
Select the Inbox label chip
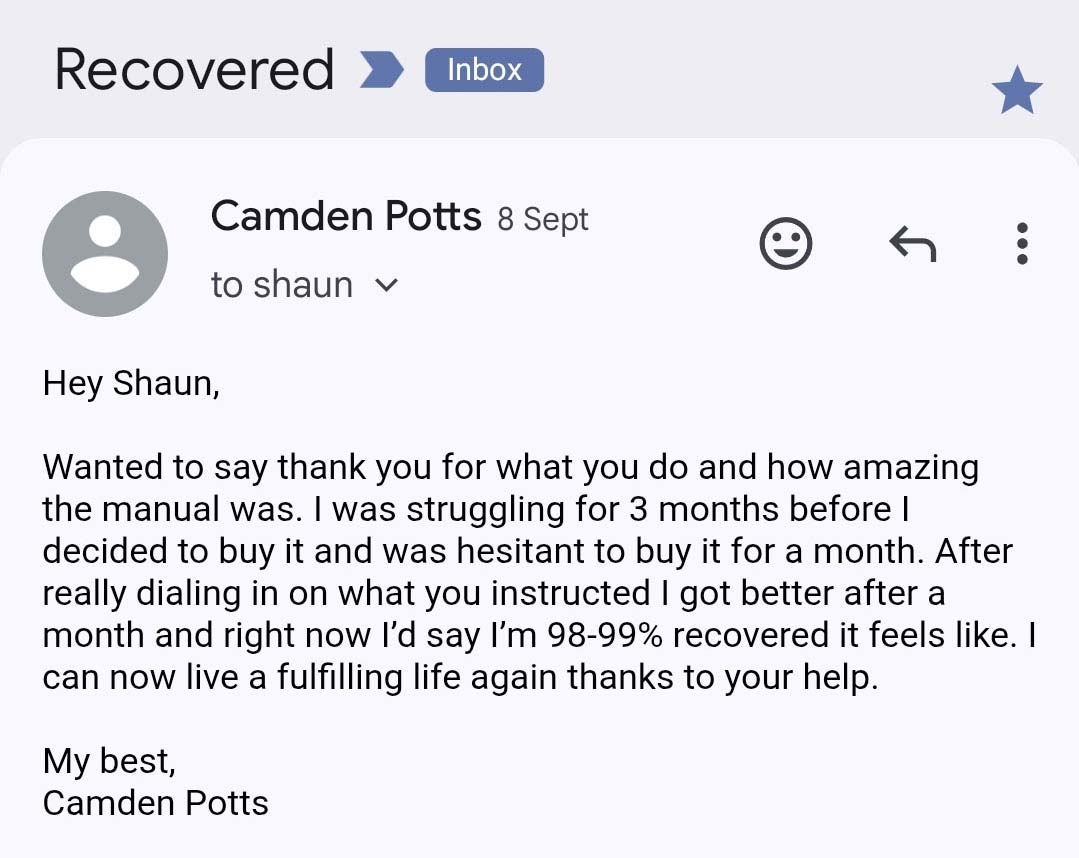pos(484,70)
